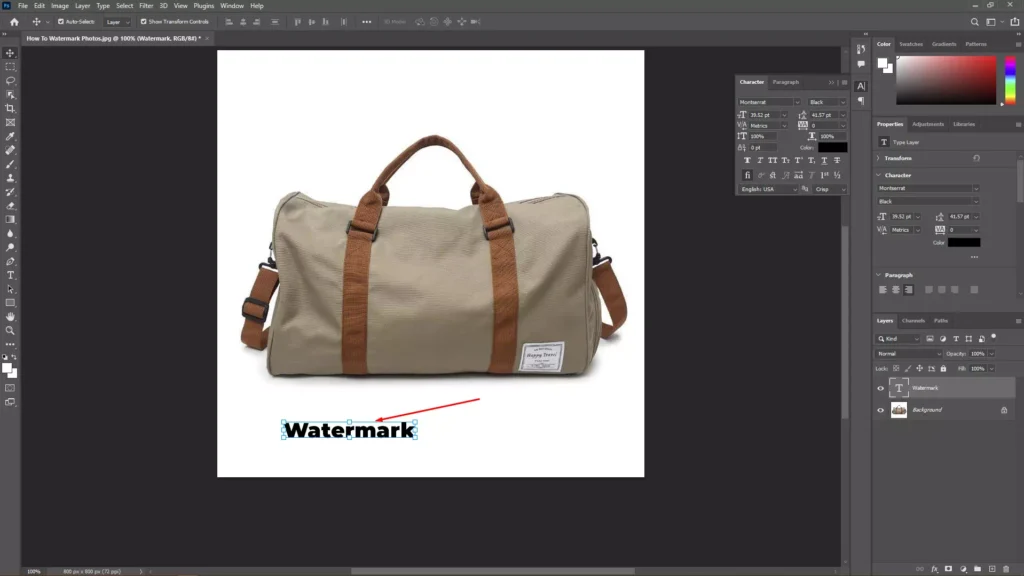Click the hue slider in Color panel

pos(1010,80)
